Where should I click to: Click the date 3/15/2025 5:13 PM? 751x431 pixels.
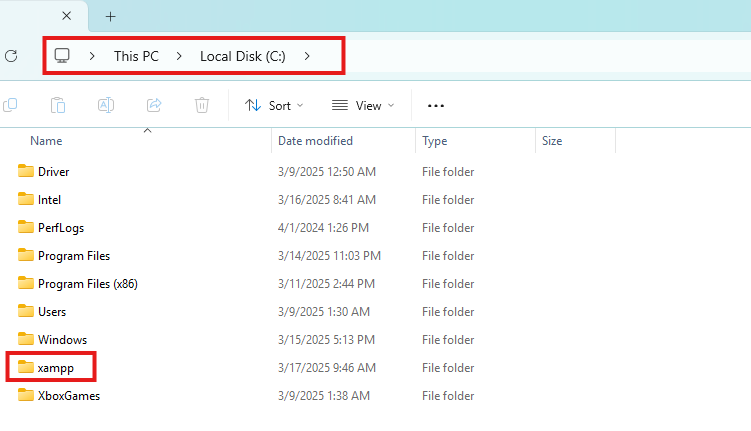[326, 340]
